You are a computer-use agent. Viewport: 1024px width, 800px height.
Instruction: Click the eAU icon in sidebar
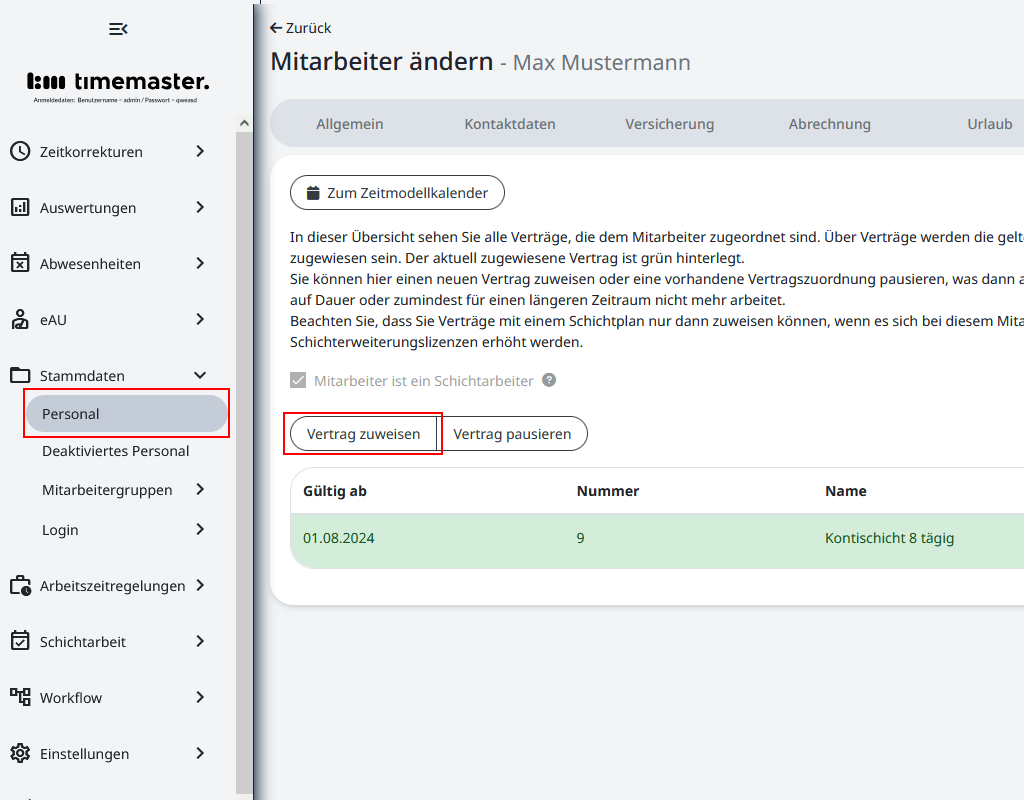click(20, 320)
